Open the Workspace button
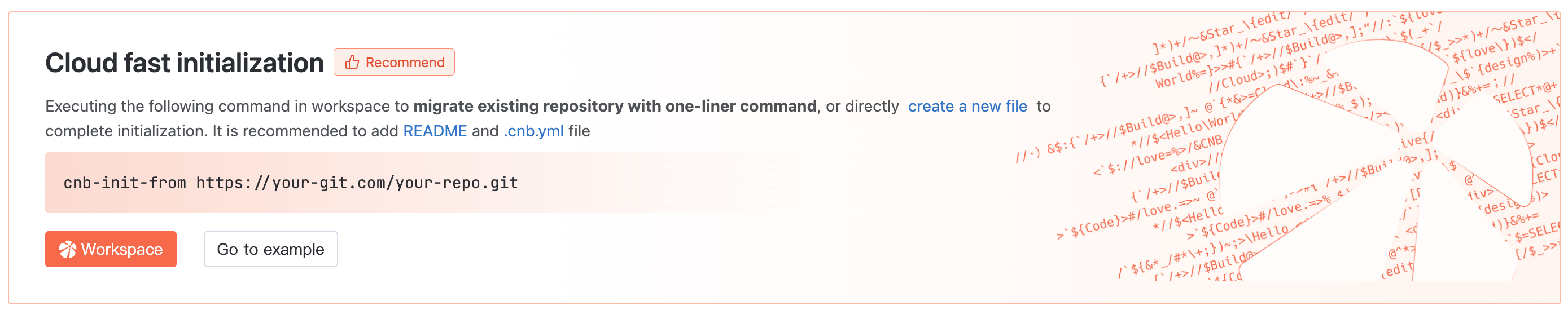1568x310 pixels. (111, 249)
